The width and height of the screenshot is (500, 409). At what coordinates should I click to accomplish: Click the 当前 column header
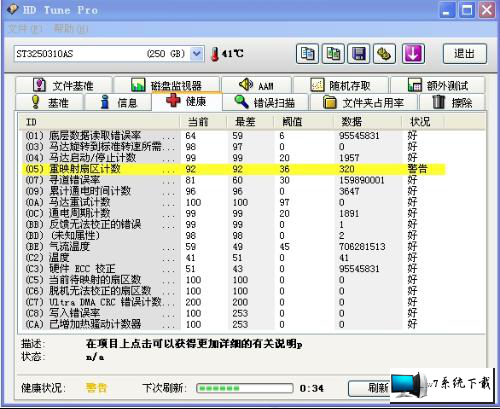(x=203, y=122)
